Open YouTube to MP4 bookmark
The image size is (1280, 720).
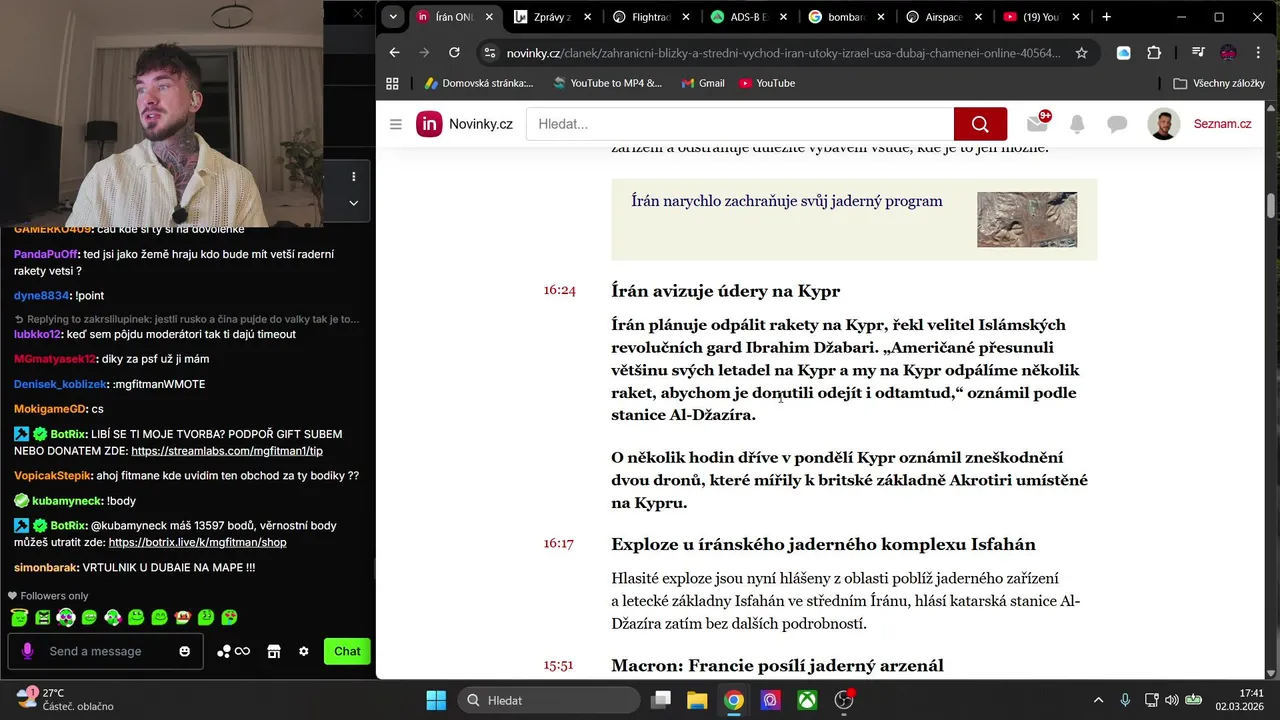pyautogui.click(x=607, y=83)
